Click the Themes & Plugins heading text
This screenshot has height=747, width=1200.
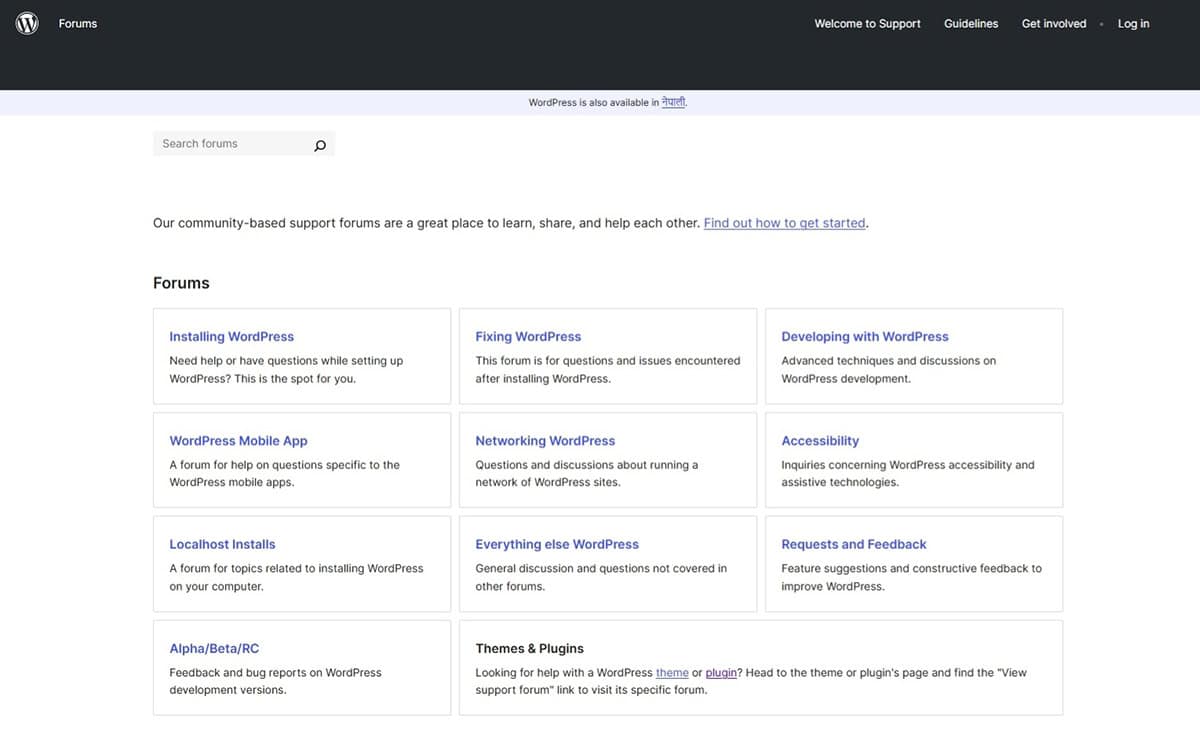[529, 649]
